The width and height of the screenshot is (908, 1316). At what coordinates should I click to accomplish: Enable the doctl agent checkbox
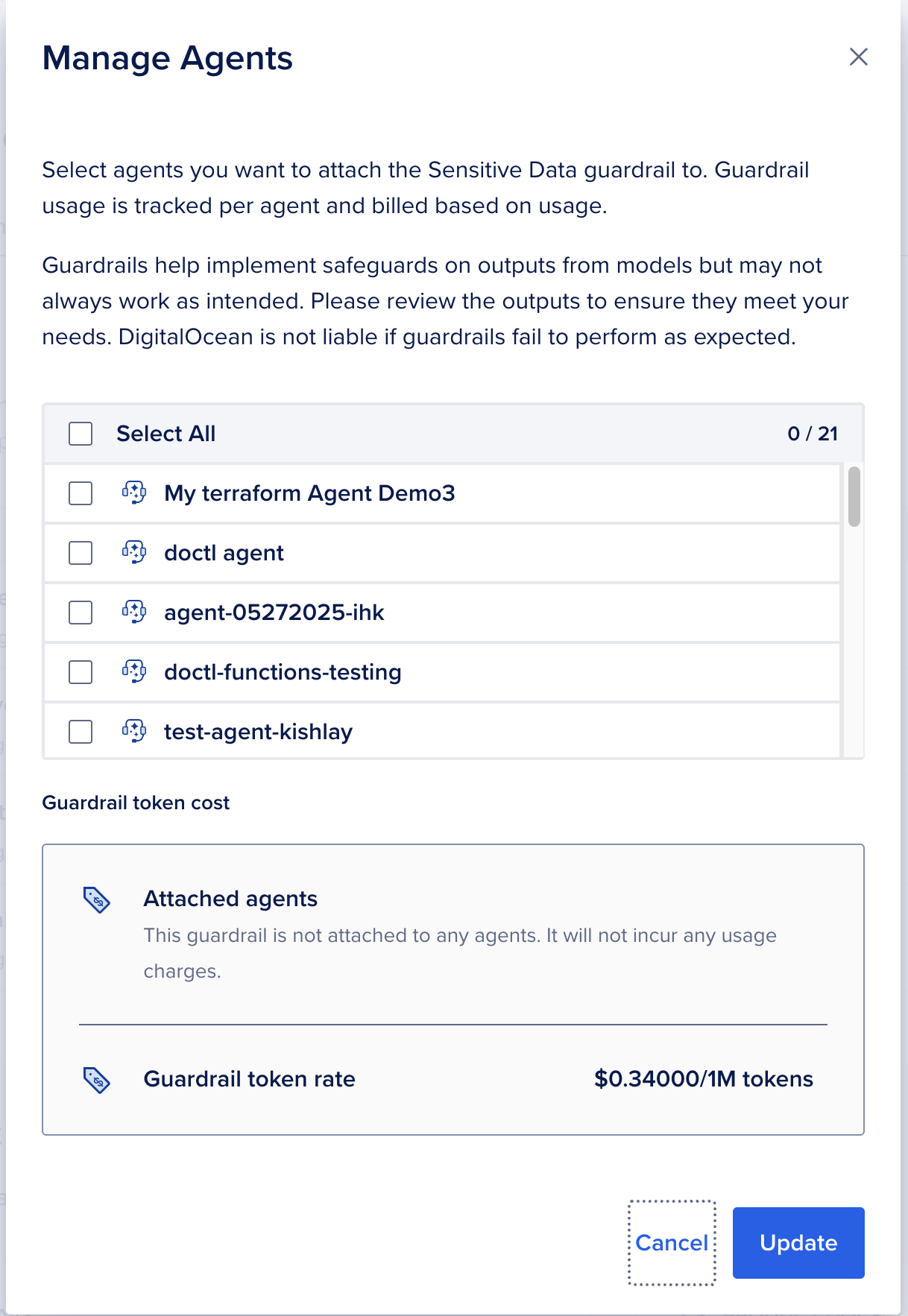[81, 553]
